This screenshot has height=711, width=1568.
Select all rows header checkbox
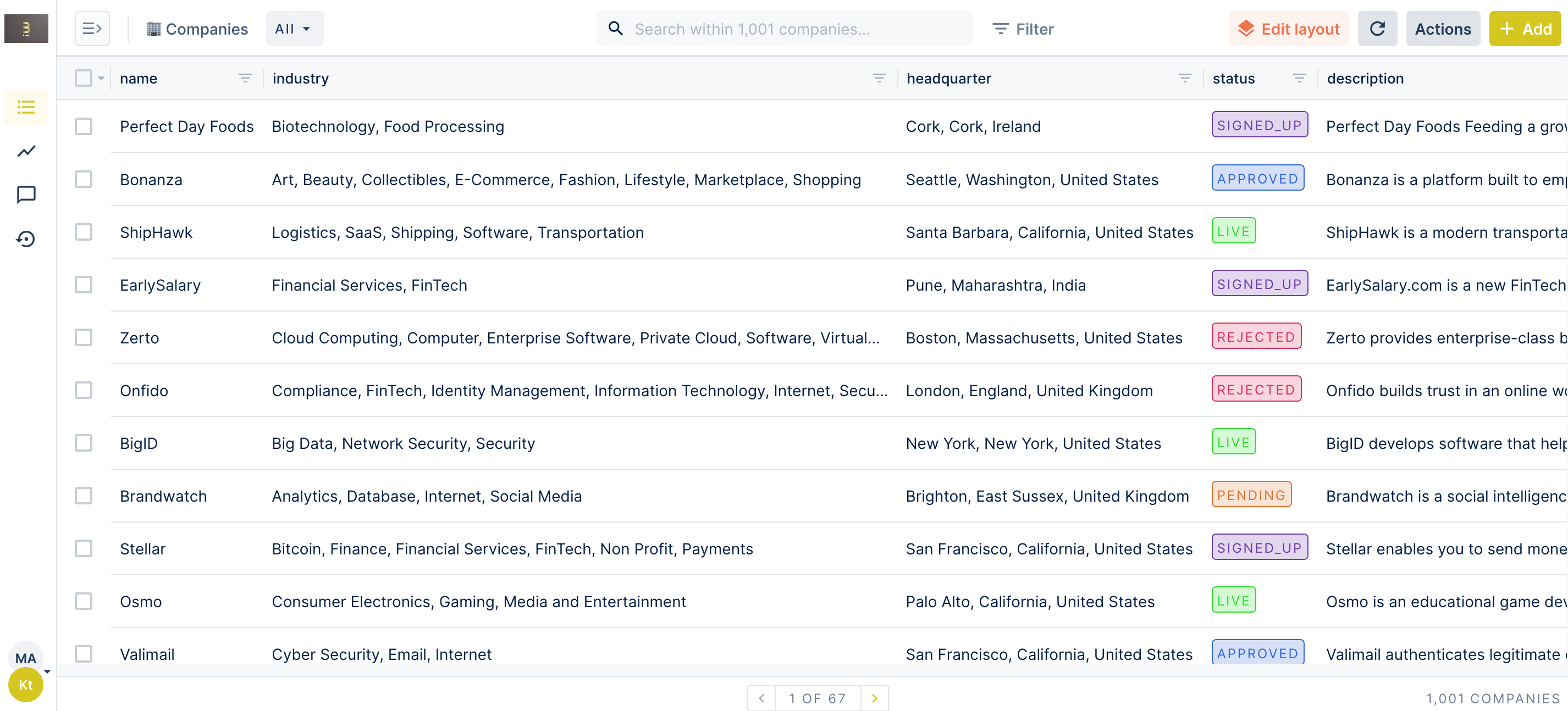(x=84, y=78)
